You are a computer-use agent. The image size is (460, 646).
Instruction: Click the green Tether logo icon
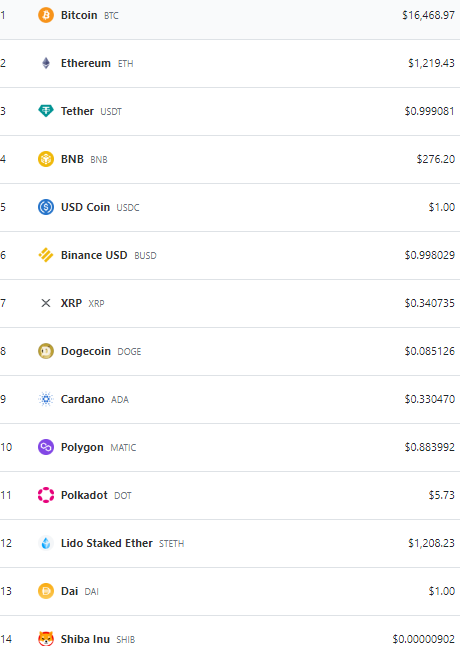tap(46, 111)
